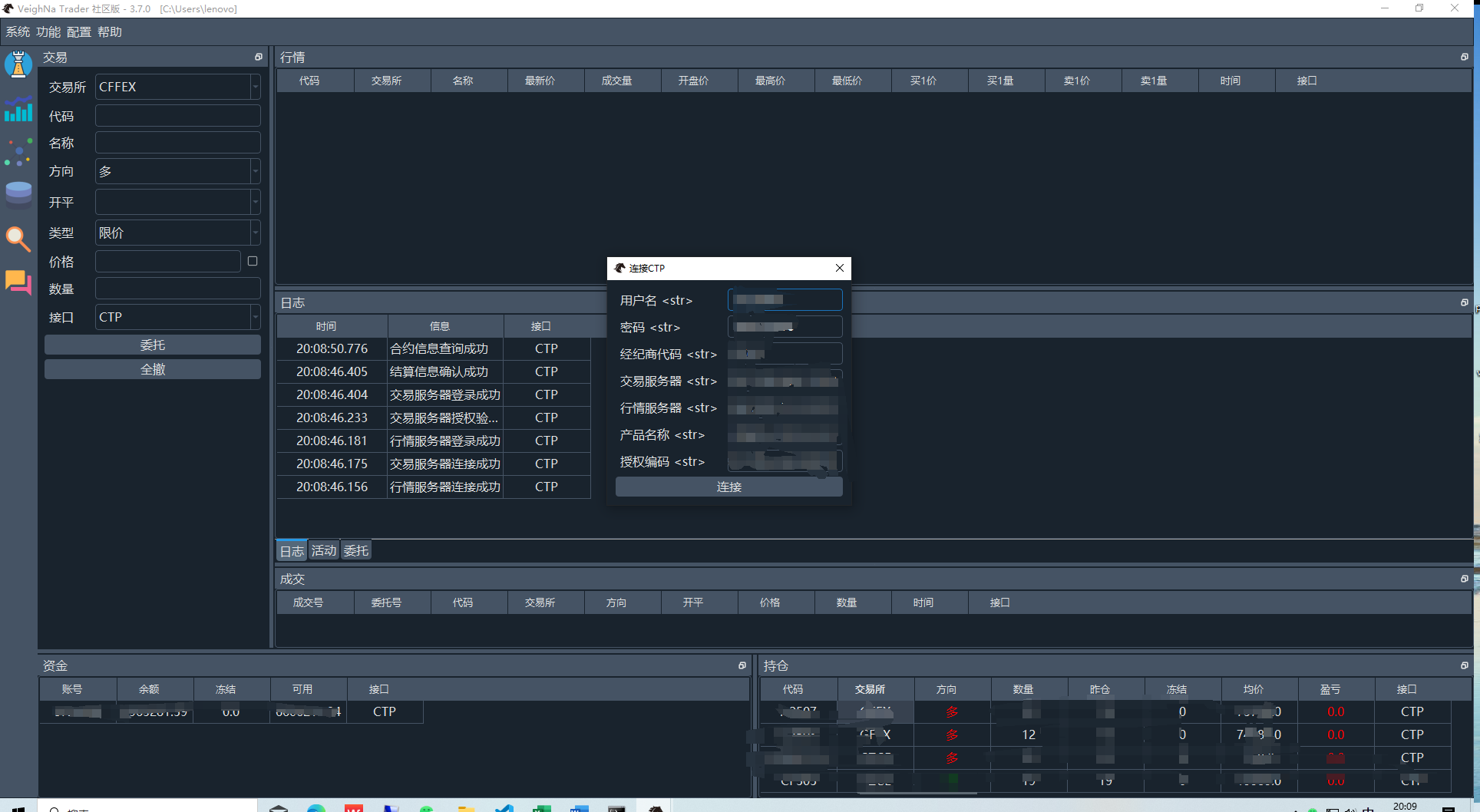Close the 连接CTP dialog
This screenshot has width=1480, height=812.
coord(840,268)
